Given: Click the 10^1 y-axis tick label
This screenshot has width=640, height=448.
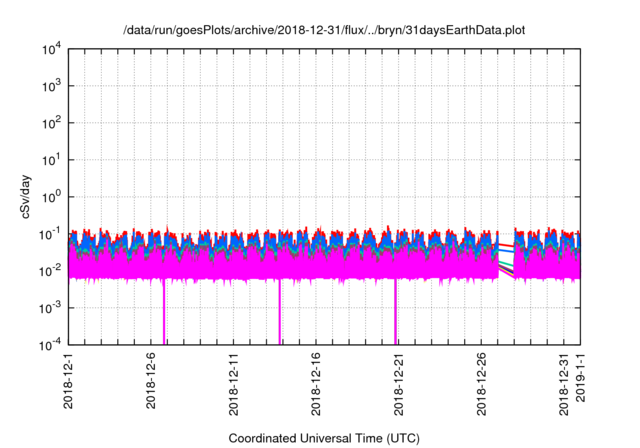Looking at the screenshot, I should click(x=52, y=160).
